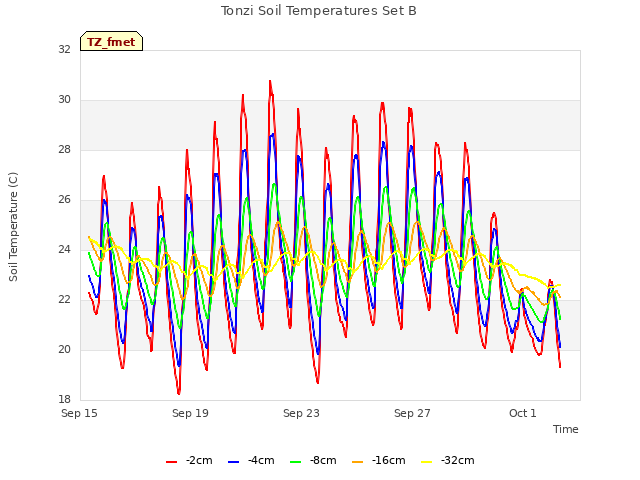This screenshot has height=480, width=640.
Task: Click the Sep 19 x-axis tick label
Action: [x=190, y=413]
